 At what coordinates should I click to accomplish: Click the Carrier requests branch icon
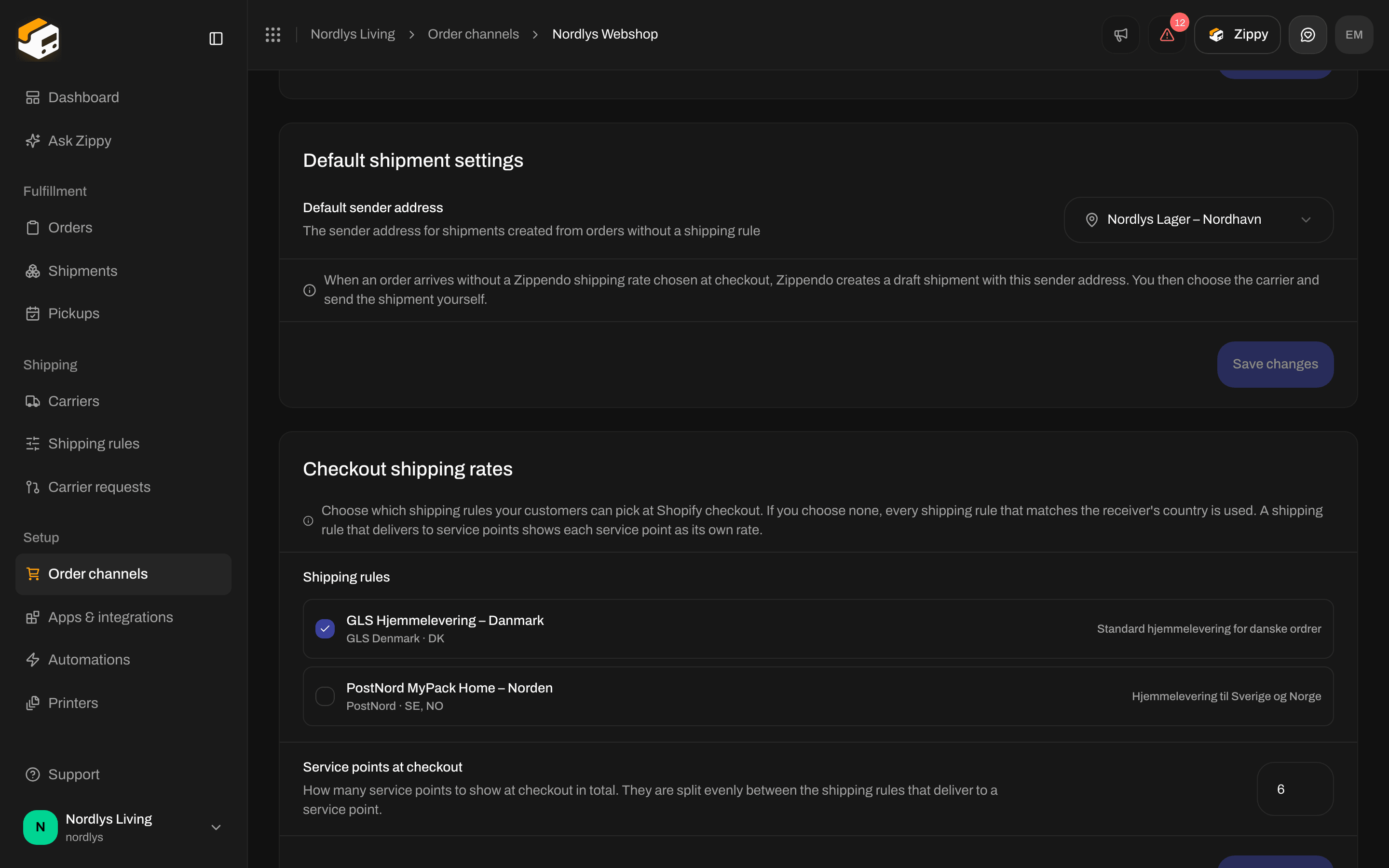(x=33, y=487)
